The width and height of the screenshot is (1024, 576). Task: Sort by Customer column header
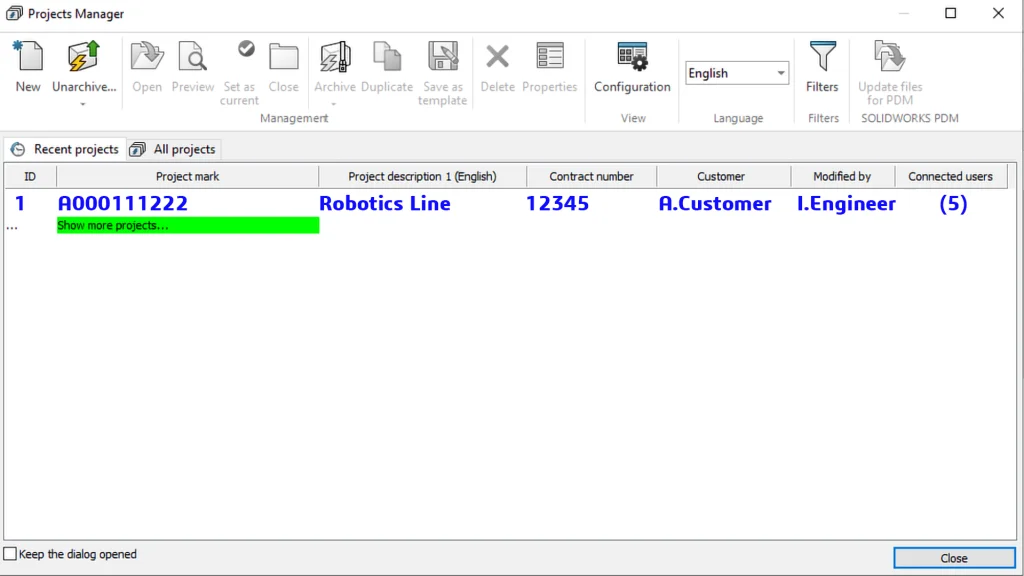point(721,176)
